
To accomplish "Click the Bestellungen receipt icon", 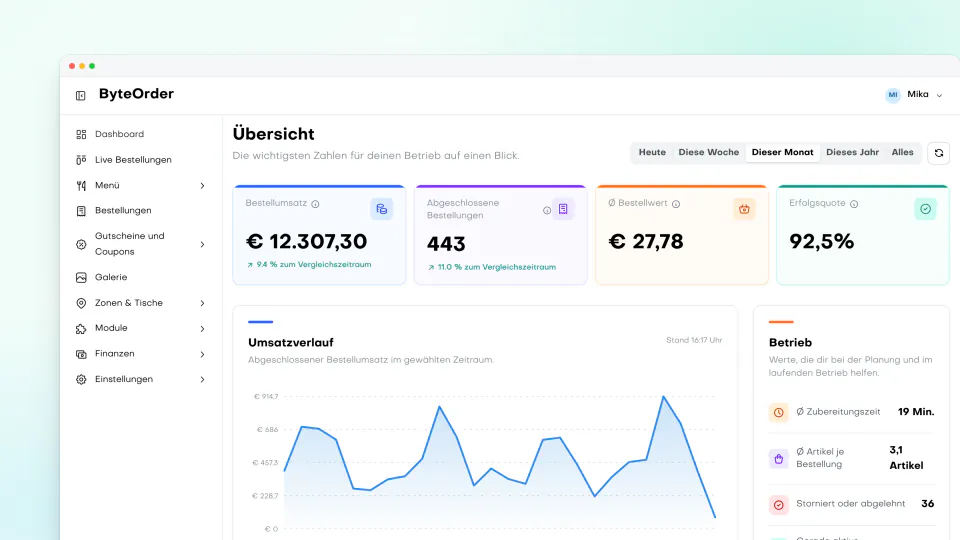I will [81, 211].
